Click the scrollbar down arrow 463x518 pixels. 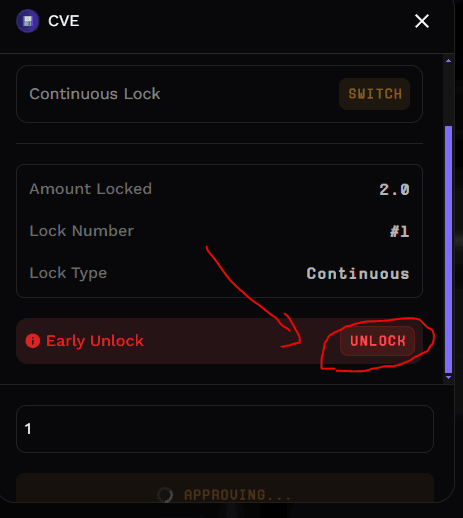[448, 377]
